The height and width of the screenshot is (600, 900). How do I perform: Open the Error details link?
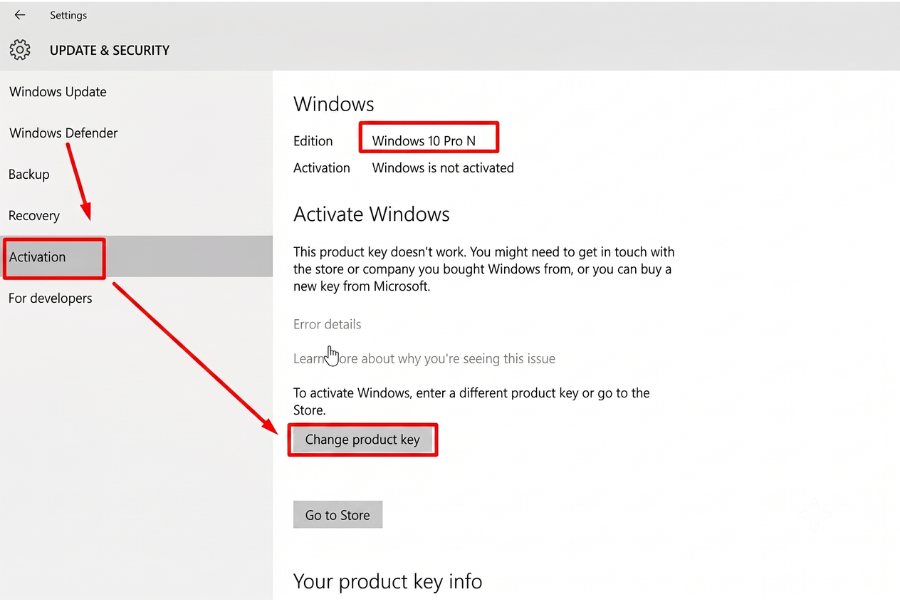click(x=327, y=324)
